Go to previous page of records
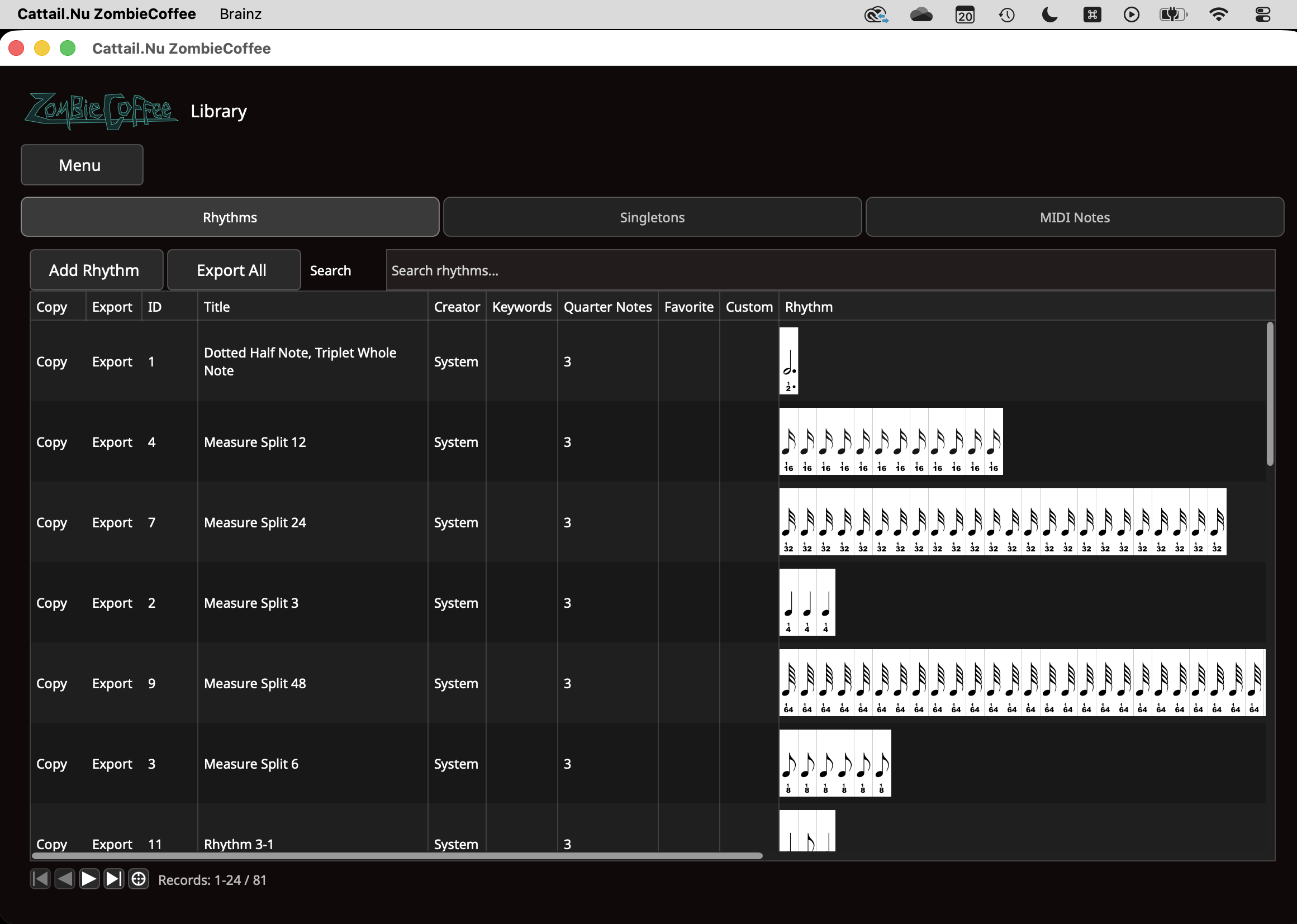 point(65,880)
